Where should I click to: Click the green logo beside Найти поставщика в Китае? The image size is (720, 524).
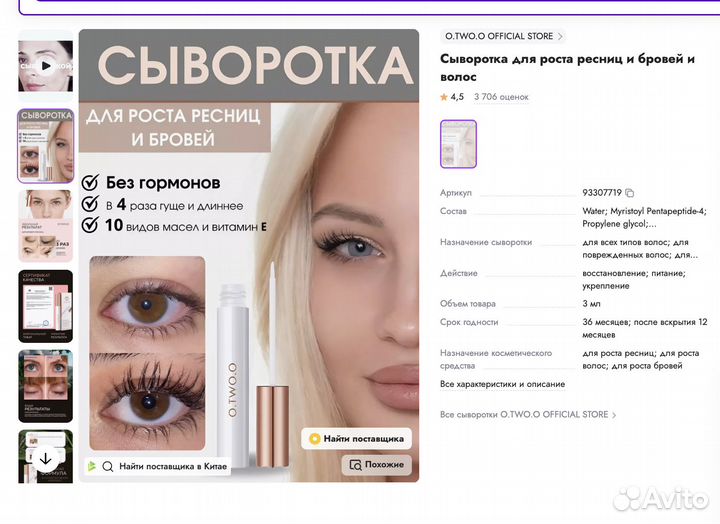(92, 467)
